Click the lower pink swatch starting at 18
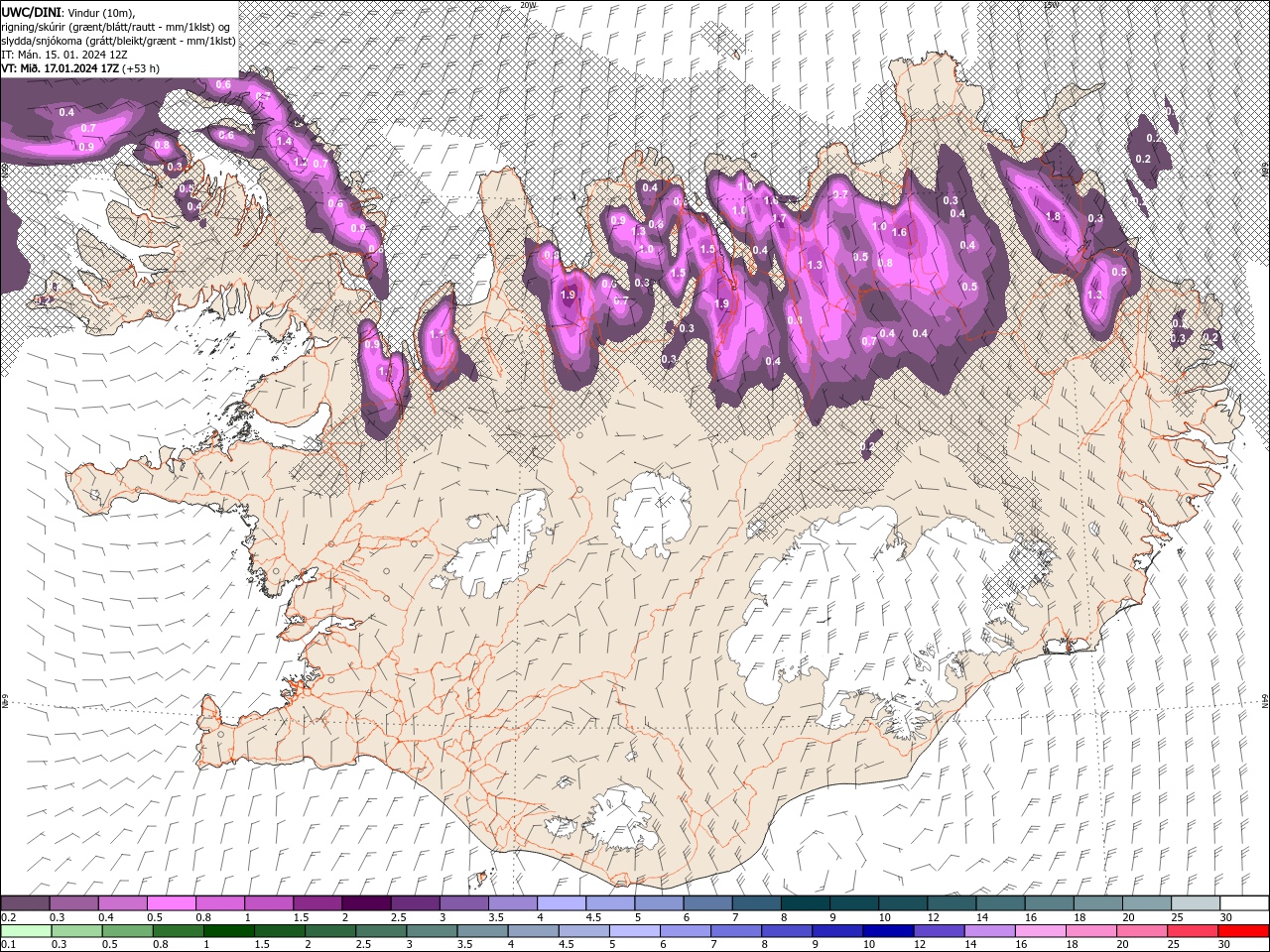This screenshot has height=952, width=1270. [1090, 931]
